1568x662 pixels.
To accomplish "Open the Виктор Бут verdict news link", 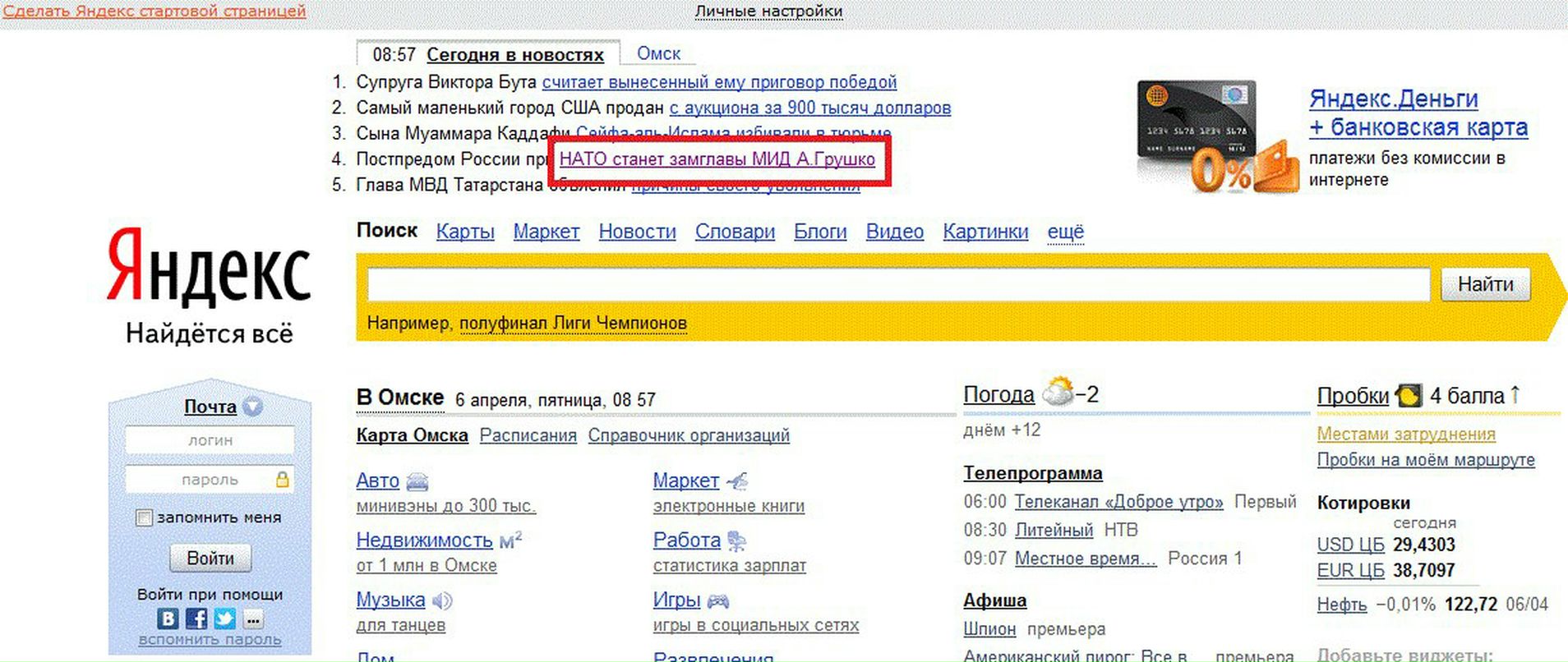I will [719, 82].
